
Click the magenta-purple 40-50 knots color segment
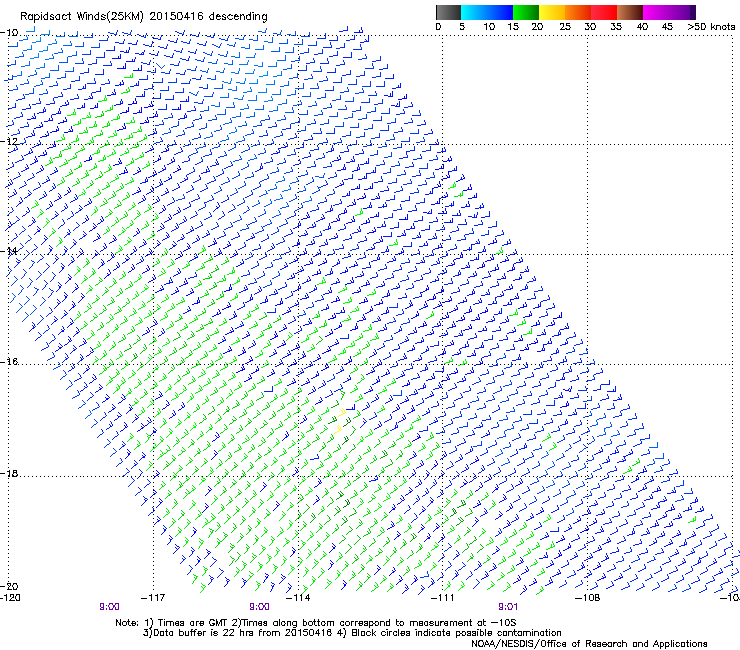669,12
